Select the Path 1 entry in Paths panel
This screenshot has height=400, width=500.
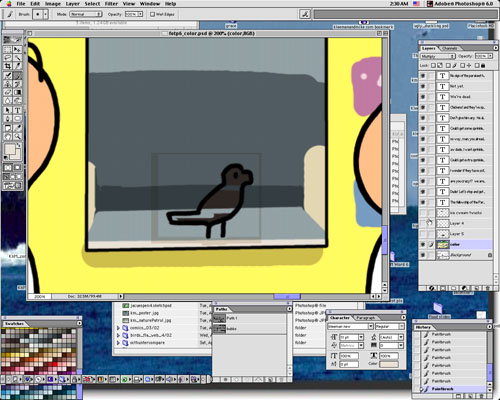250,318
